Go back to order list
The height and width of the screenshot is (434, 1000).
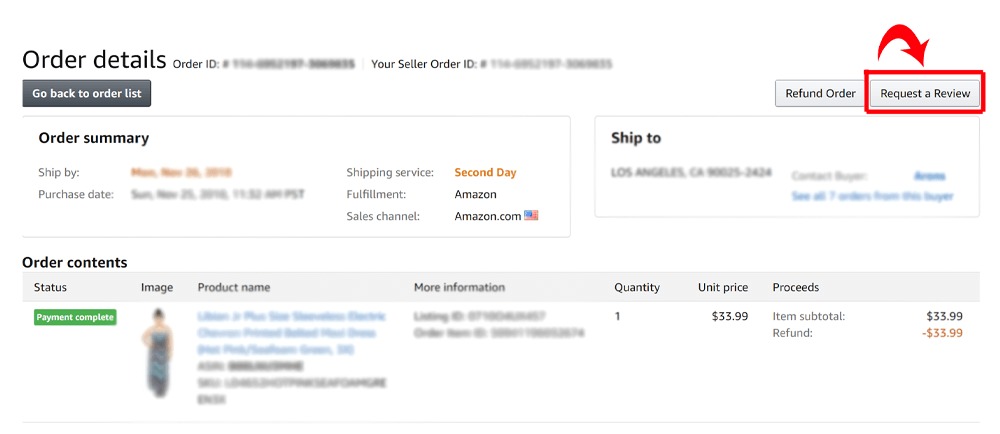87,94
